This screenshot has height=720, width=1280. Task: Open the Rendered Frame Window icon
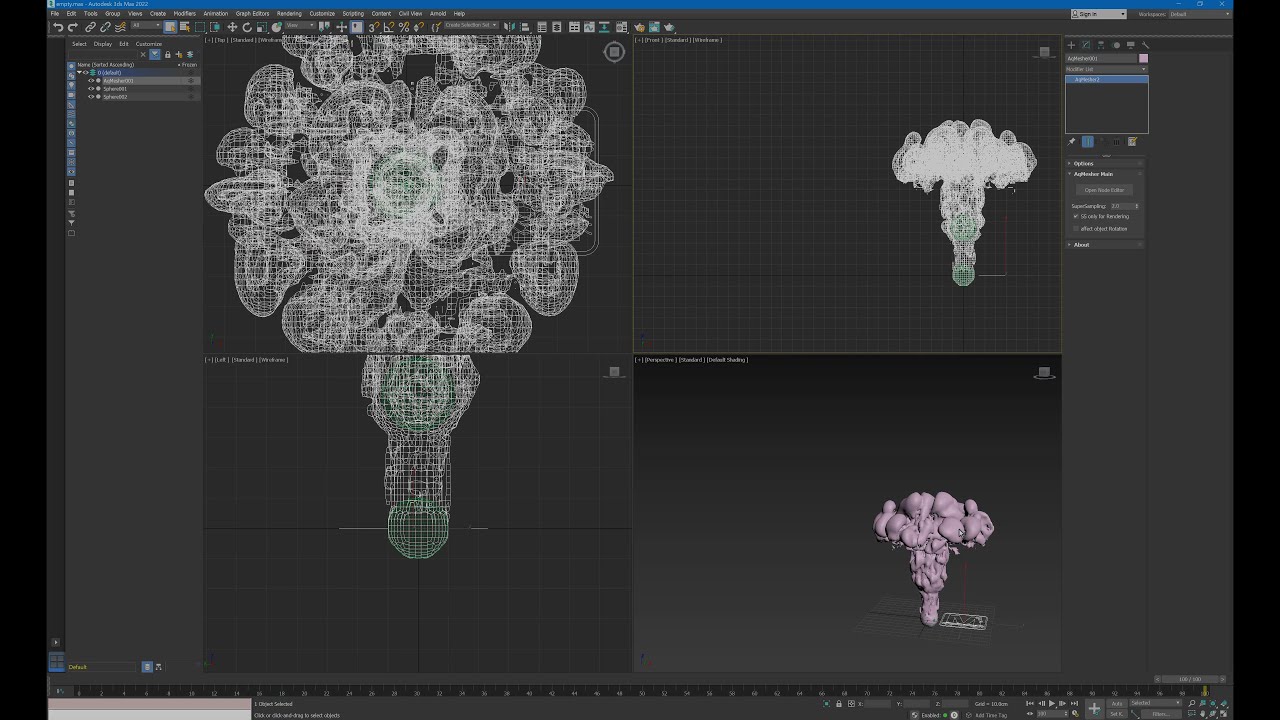(x=654, y=27)
